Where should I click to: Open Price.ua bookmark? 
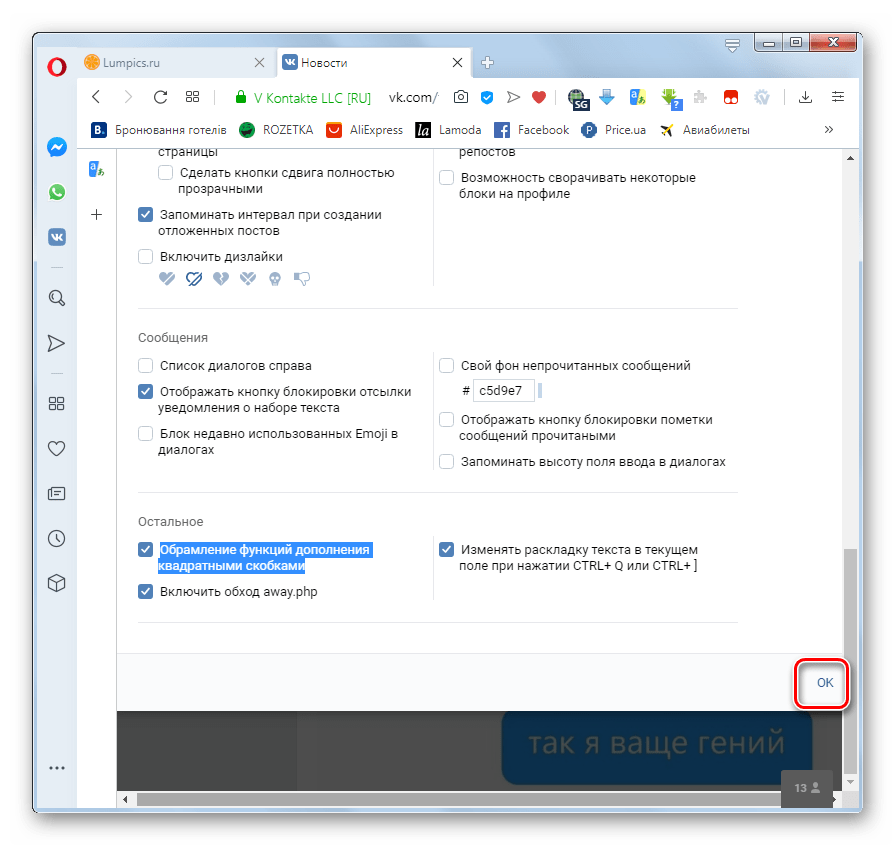click(x=614, y=130)
